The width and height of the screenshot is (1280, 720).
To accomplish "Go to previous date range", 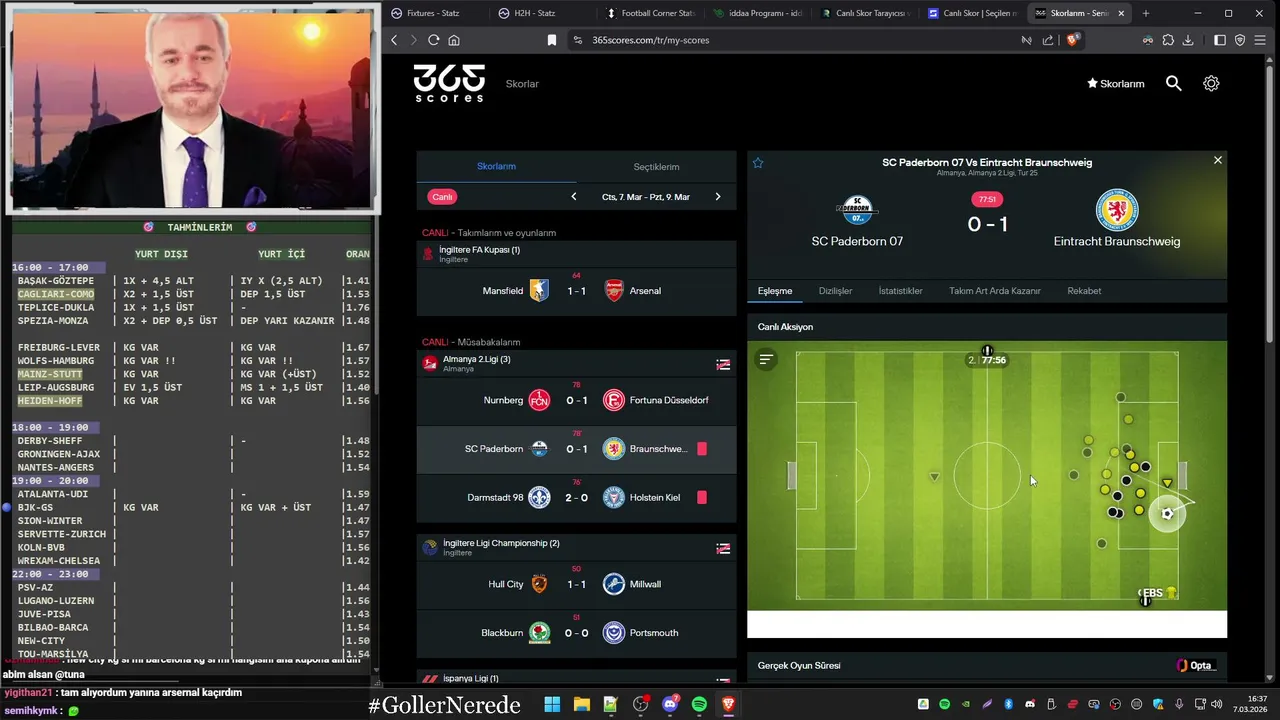I will pos(573,197).
